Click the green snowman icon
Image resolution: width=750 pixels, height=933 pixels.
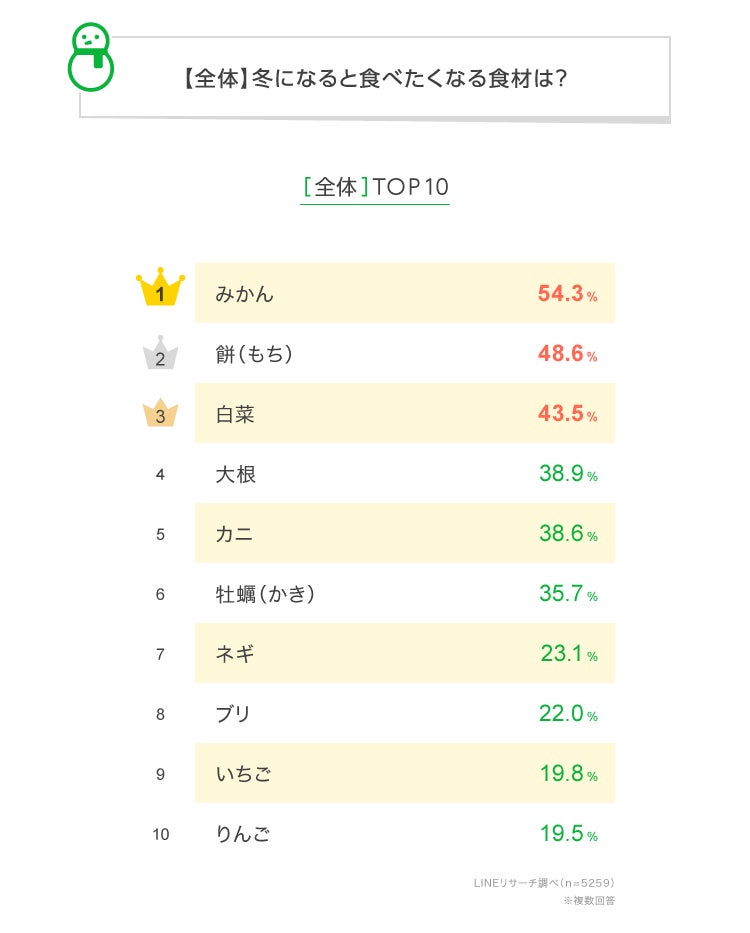(x=91, y=57)
